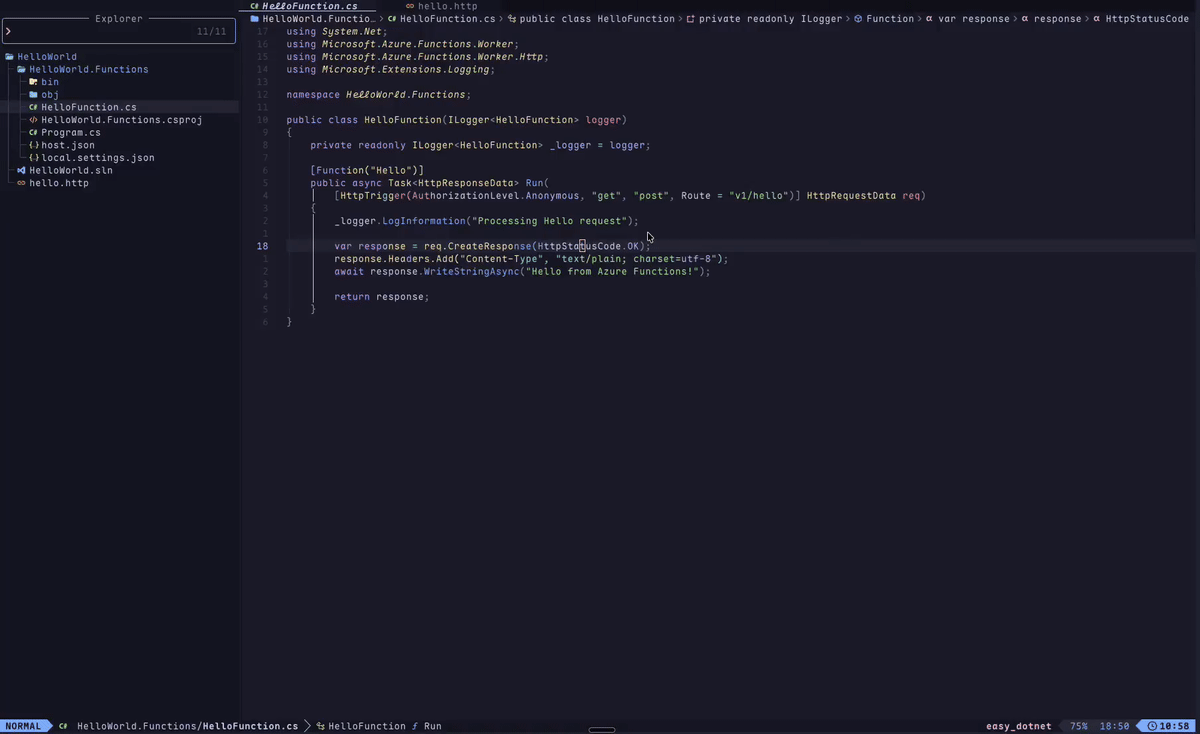The width and height of the screenshot is (1200, 734).
Task: Click the C# icon beside HelloFunction.cs in Explorer
Action: pyautogui.click(x=33, y=107)
